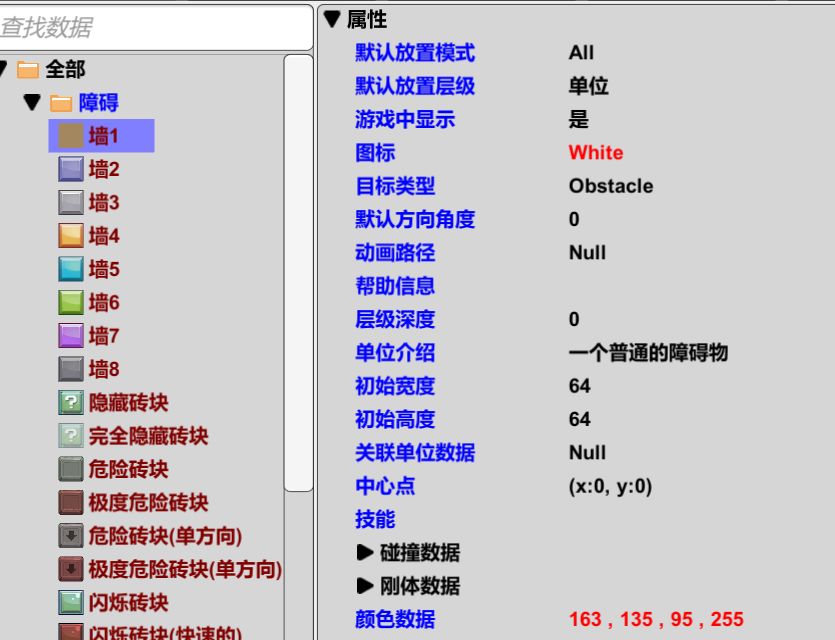Expand the 碰撞数据 section
The height and width of the screenshot is (640, 835).
[x=364, y=552]
